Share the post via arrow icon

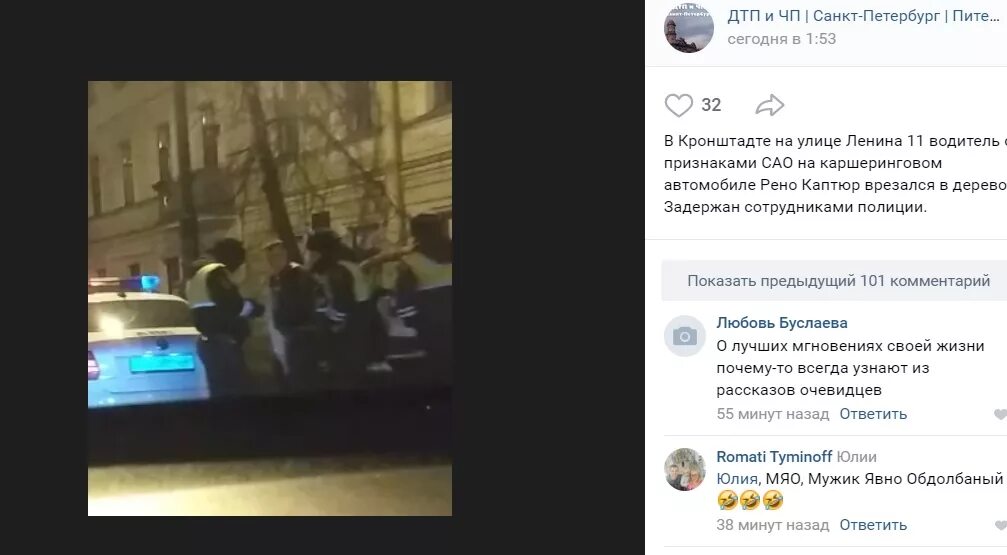point(769,105)
